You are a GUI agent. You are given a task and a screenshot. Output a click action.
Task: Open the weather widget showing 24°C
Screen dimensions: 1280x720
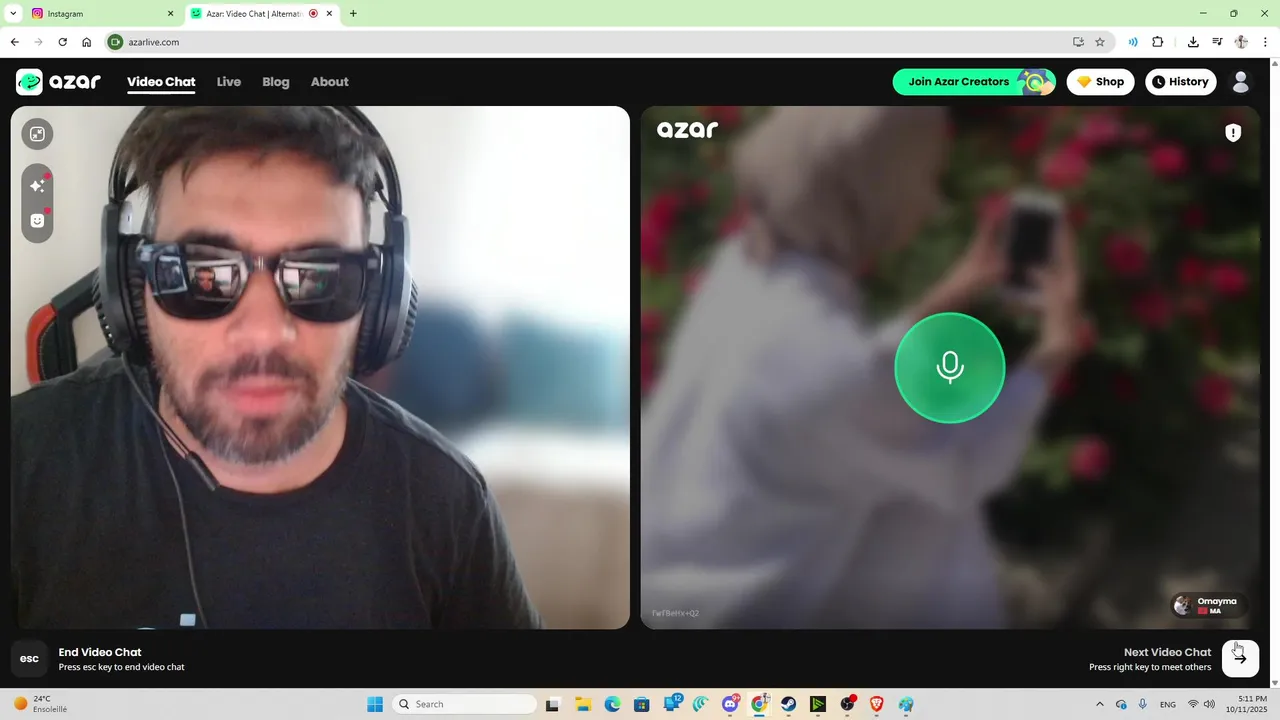40,704
